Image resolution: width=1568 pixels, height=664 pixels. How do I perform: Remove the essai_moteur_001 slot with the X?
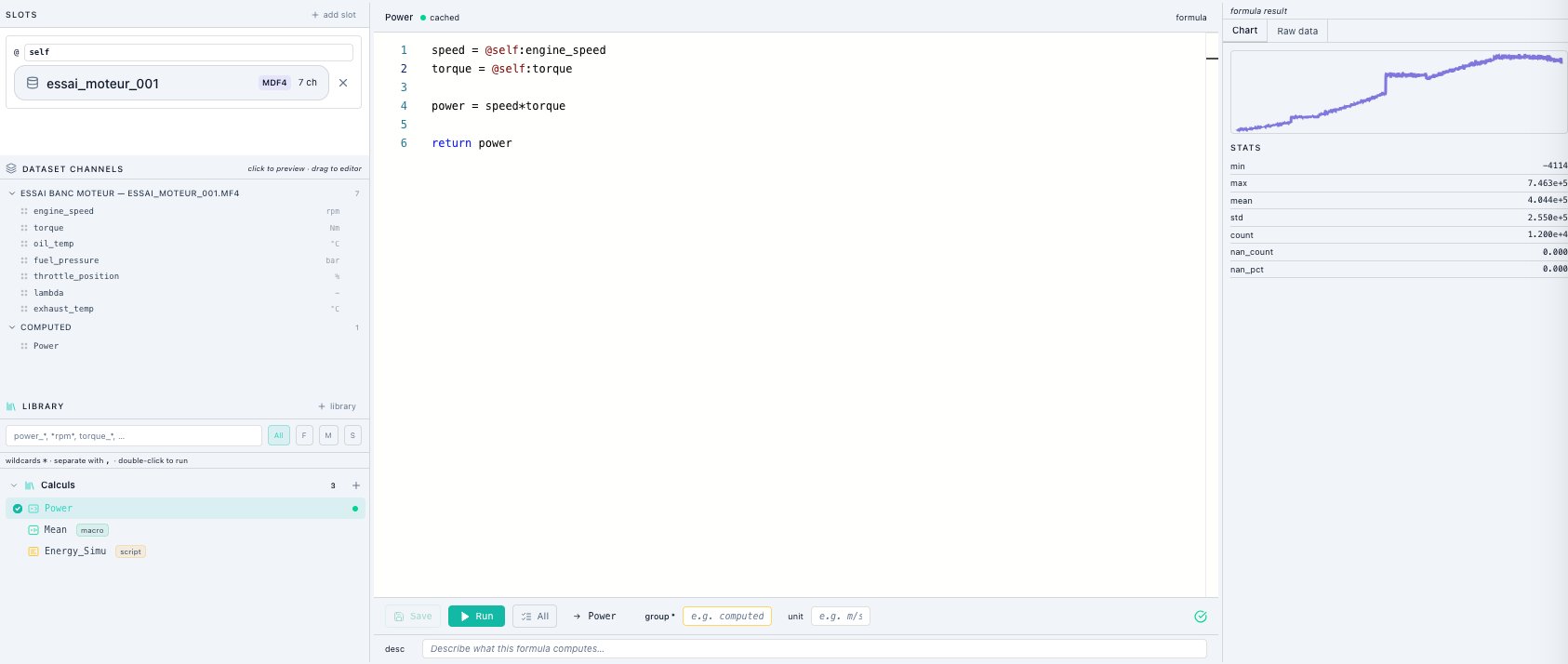(343, 83)
